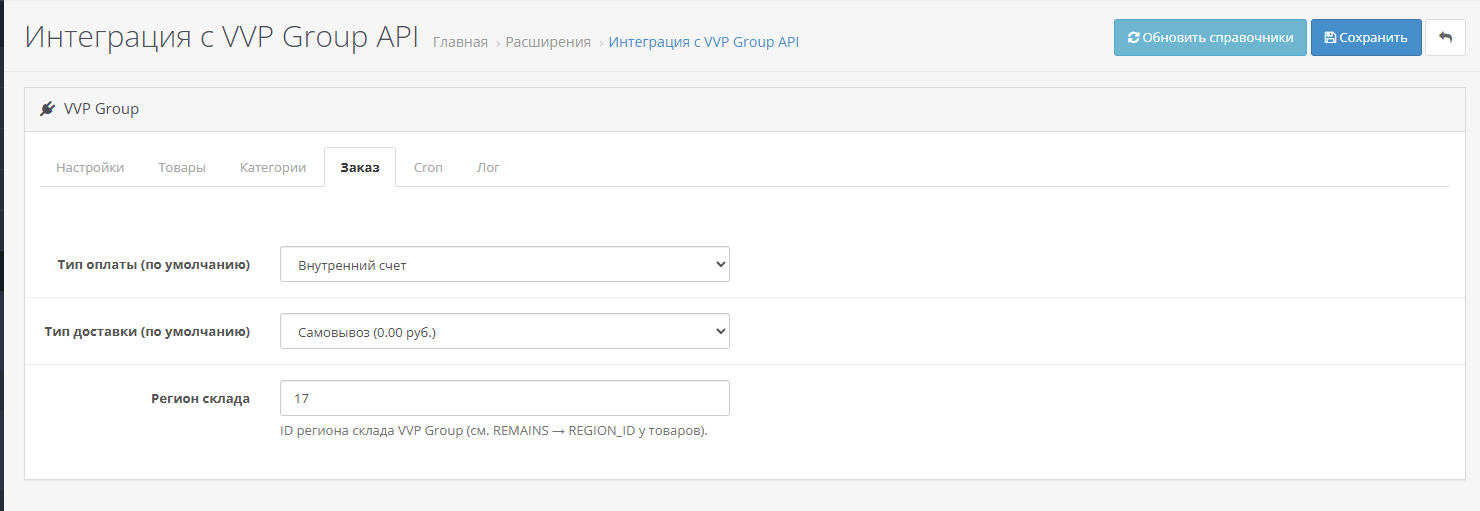Open the Категории tab
Image resolution: width=1480 pixels, height=511 pixels.
(273, 167)
